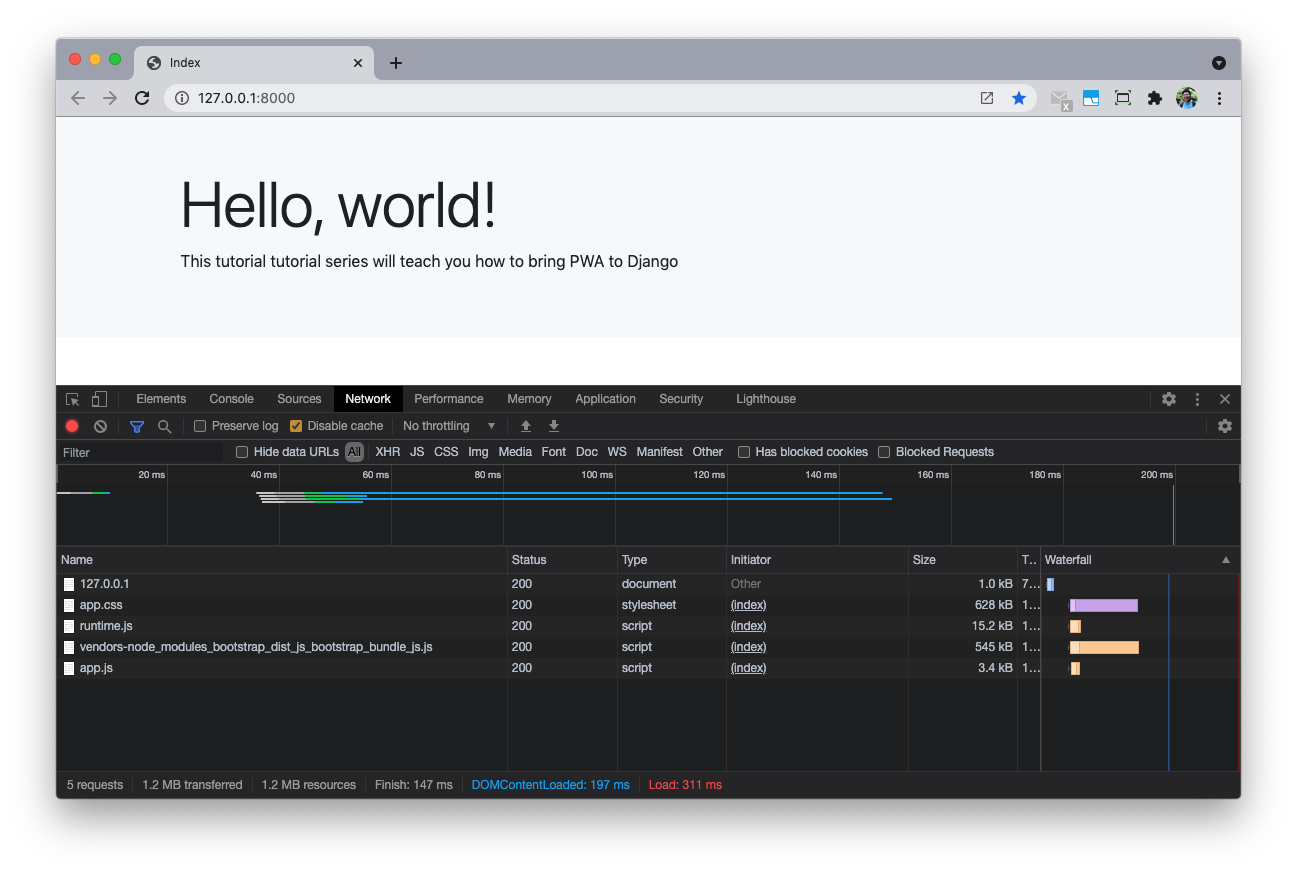The image size is (1297, 873).
Task: Activate the inspect element picker
Action: coord(72,399)
